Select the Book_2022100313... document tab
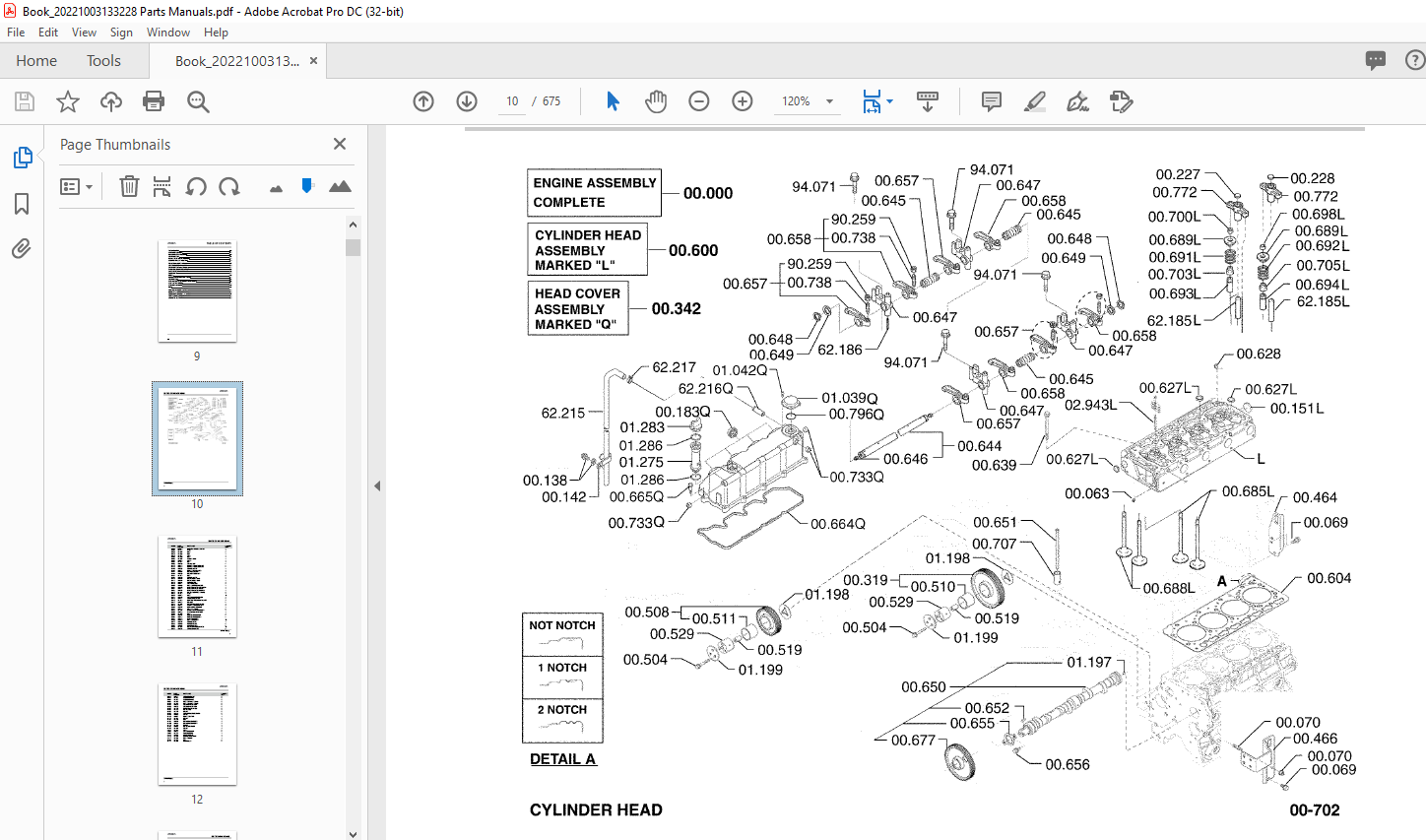This screenshot has width=1426, height=840. click(x=237, y=61)
